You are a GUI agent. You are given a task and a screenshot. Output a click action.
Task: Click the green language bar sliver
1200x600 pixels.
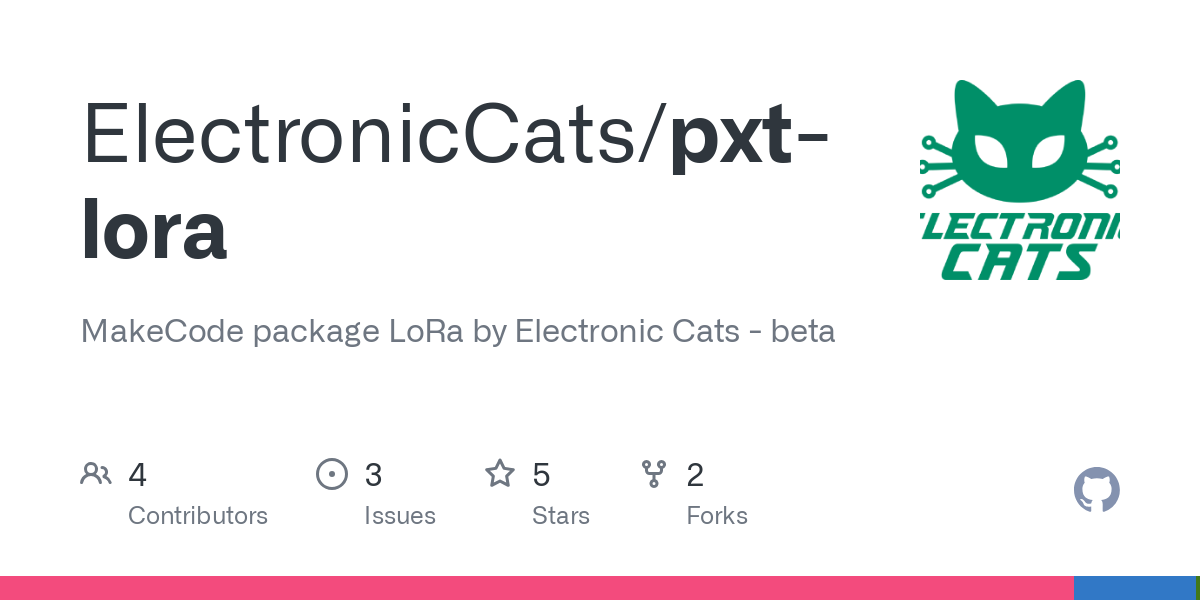(1197, 588)
